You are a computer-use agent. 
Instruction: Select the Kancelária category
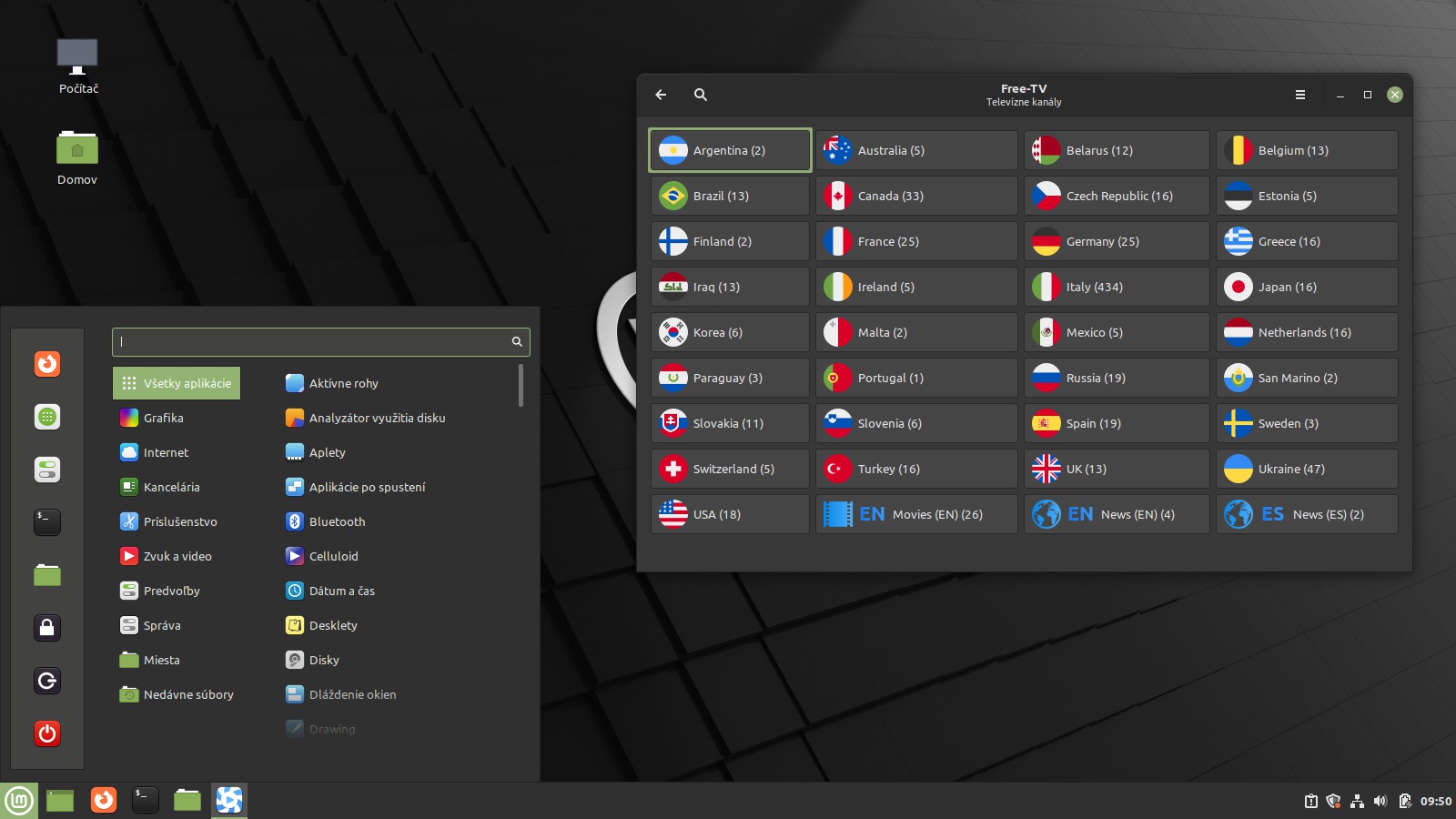(x=177, y=487)
